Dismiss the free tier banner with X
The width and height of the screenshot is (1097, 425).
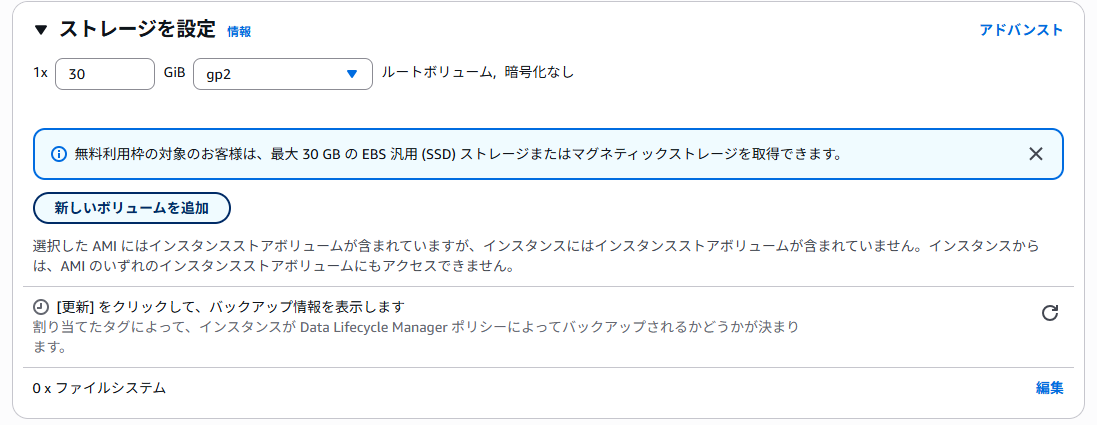pyautogui.click(x=1036, y=154)
